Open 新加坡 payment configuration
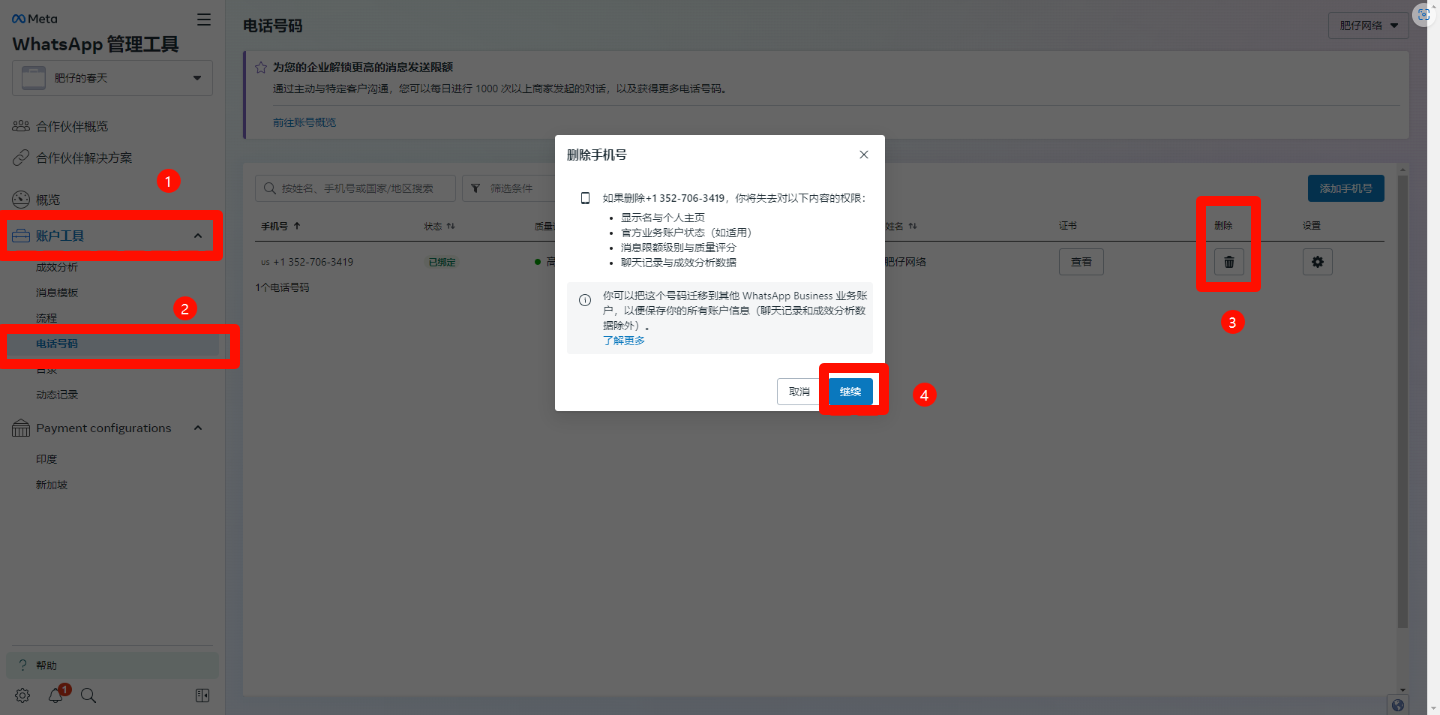The height and width of the screenshot is (715, 1440). click(52, 485)
